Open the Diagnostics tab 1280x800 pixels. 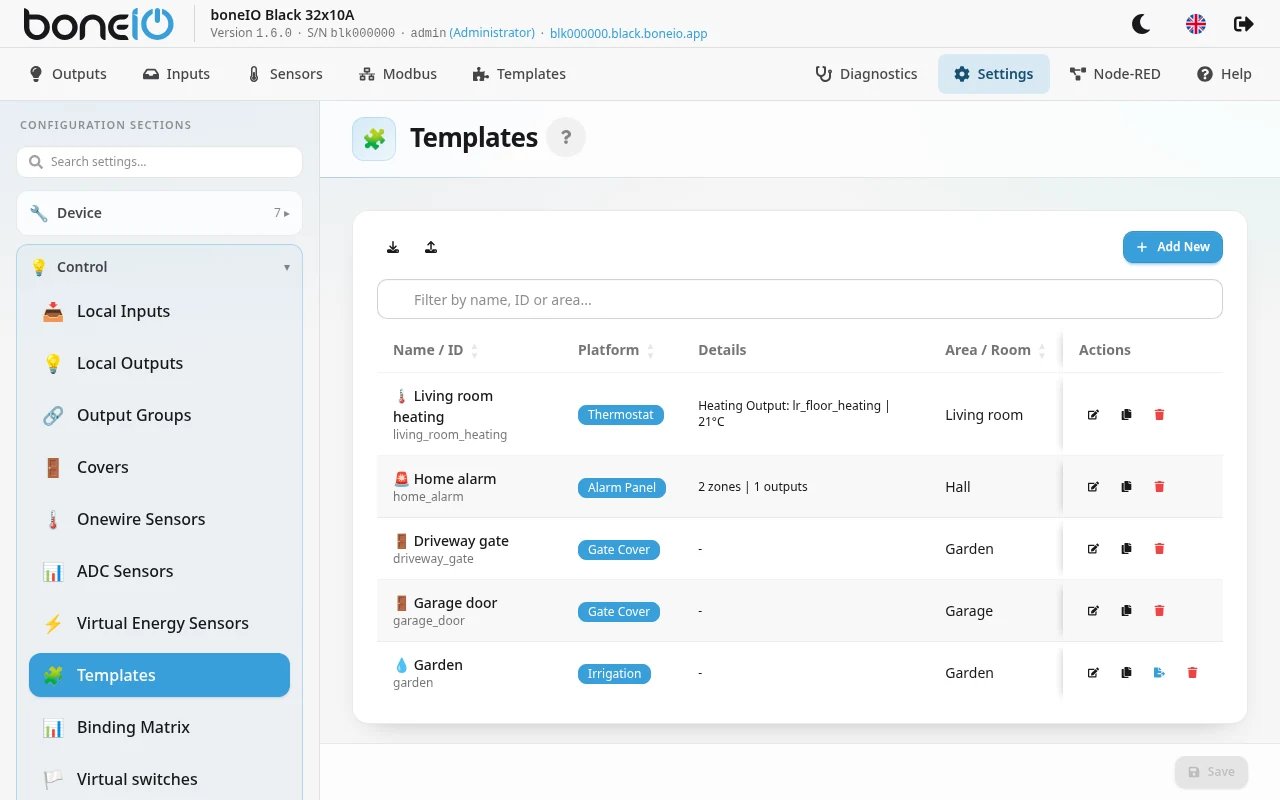pyautogui.click(x=867, y=74)
